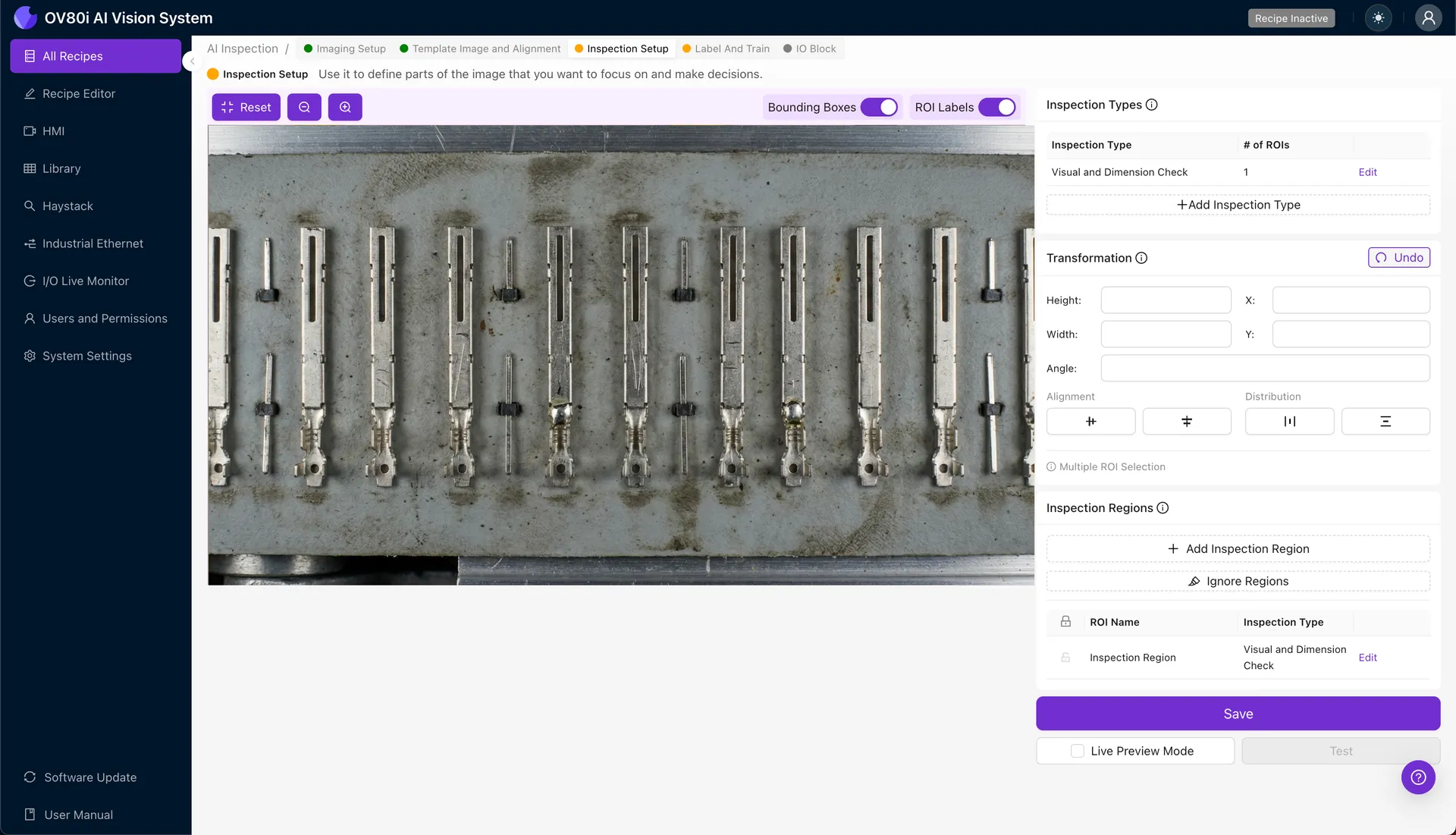
Task: Click the Inspection Types info icon
Action: (x=1152, y=105)
